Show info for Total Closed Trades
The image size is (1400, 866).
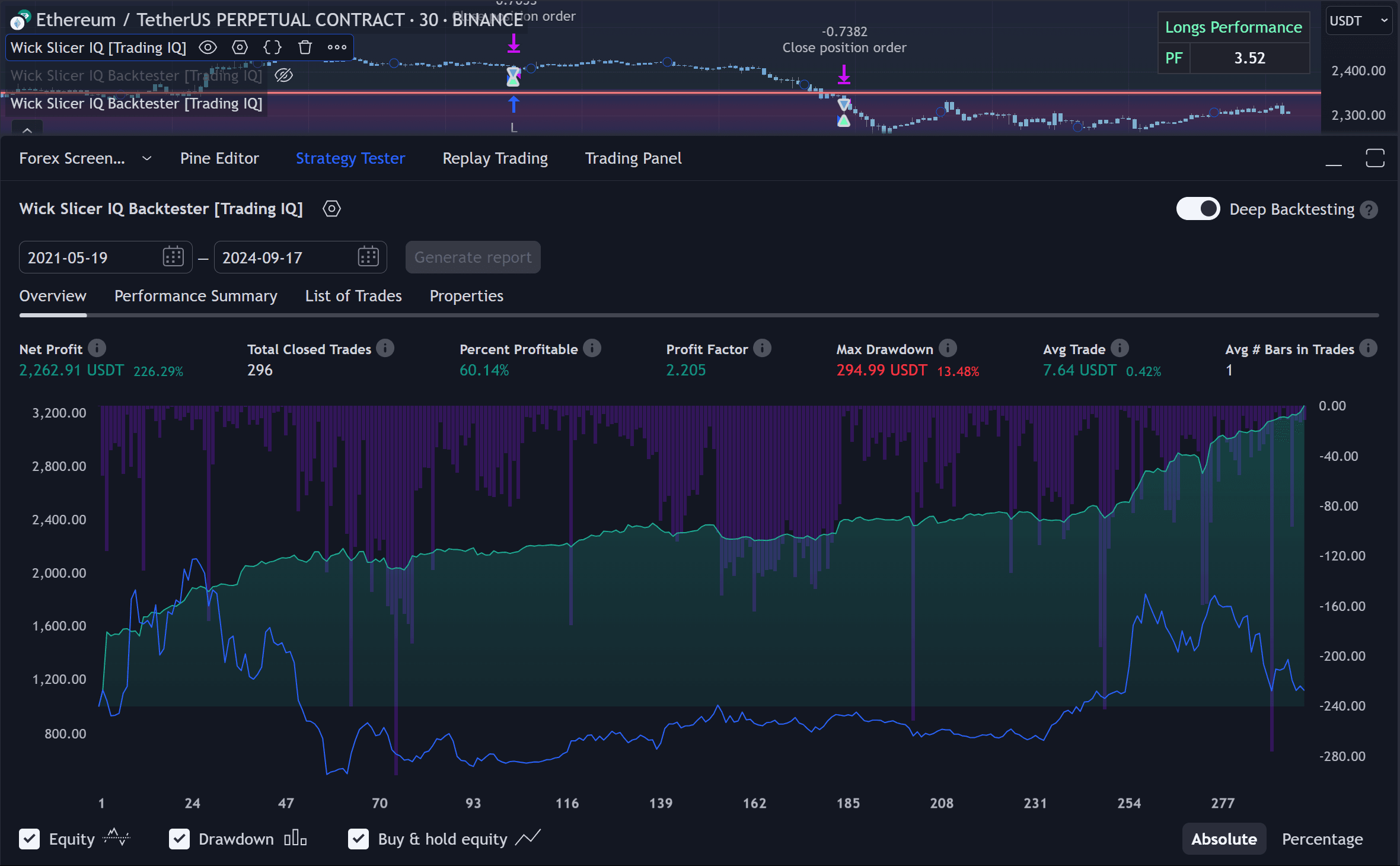(x=385, y=348)
